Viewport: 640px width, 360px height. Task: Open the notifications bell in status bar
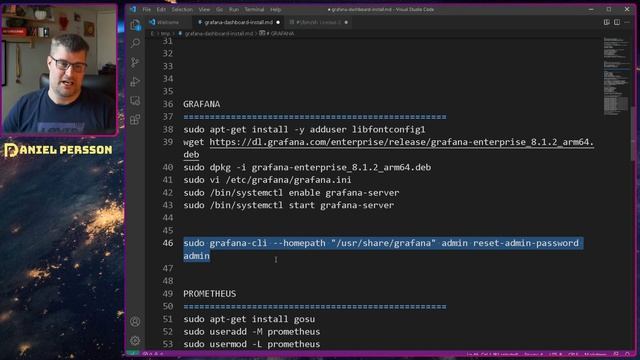click(627, 354)
